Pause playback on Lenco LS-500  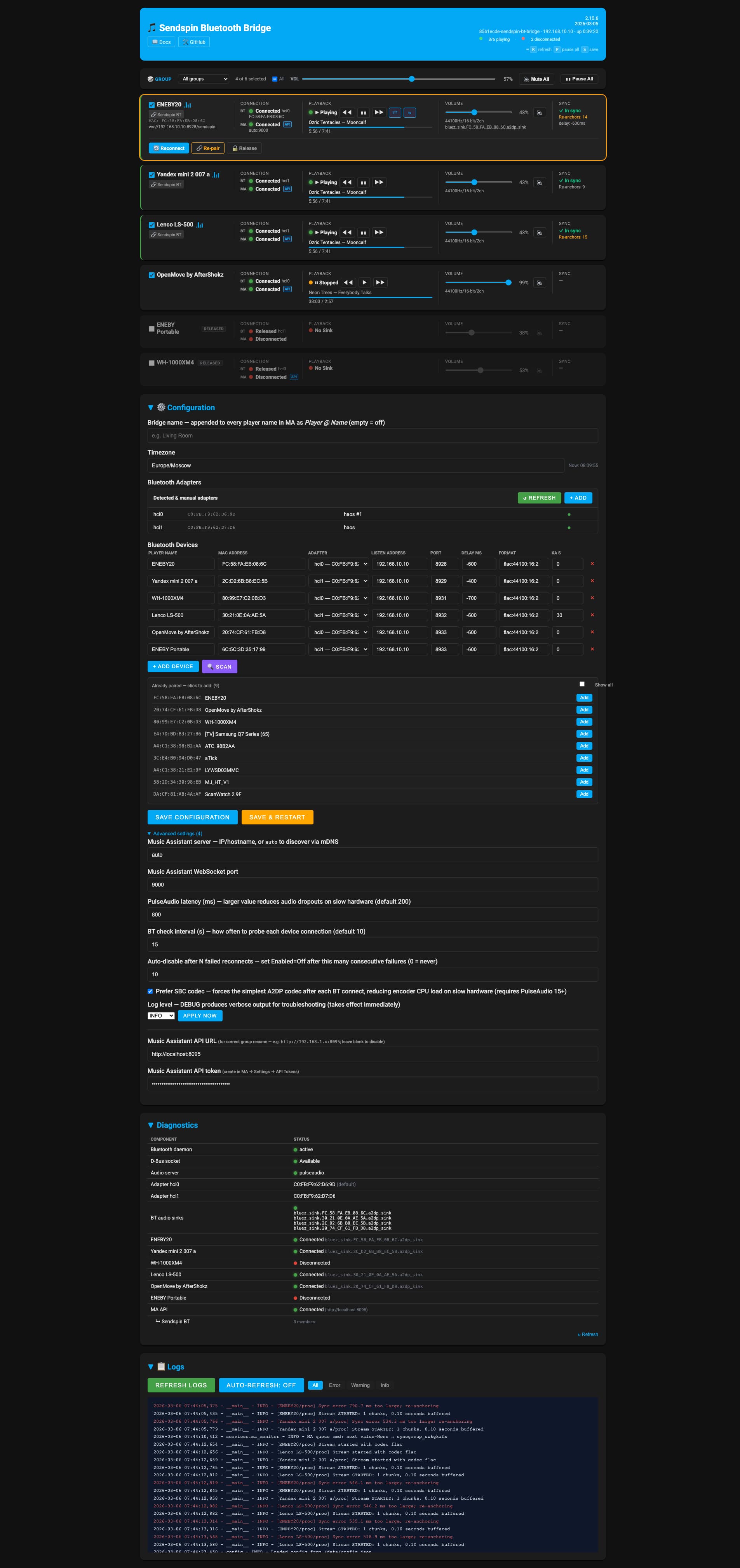pos(363,233)
